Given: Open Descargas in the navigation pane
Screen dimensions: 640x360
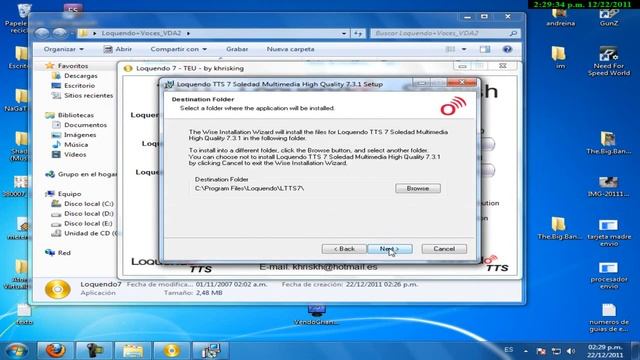Looking at the screenshot, I should click(x=81, y=76).
